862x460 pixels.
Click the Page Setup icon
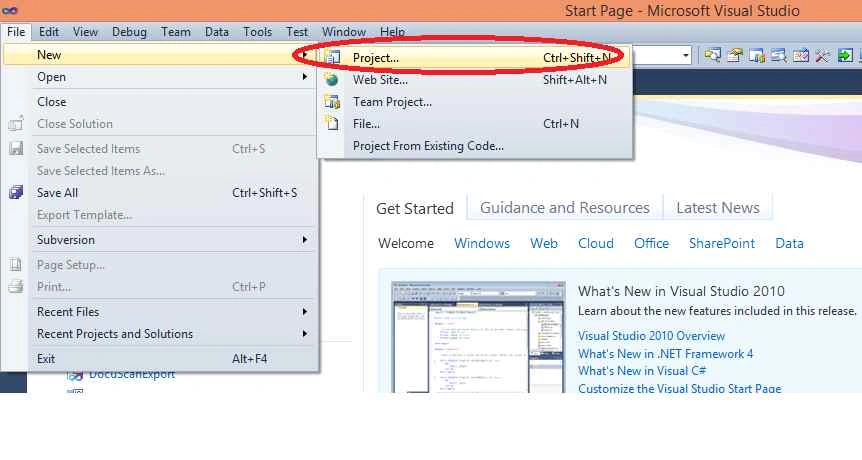(15, 264)
